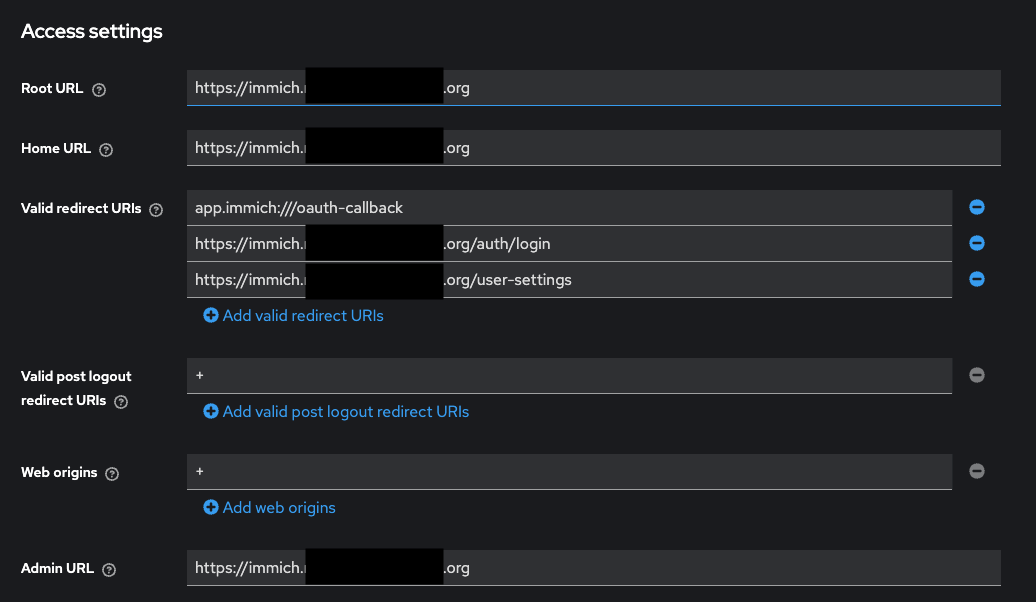Screen dimensions: 1036x602
Task: Remove the user-settings redirect URI
Action: pyautogui.click(x=977, y=279)
